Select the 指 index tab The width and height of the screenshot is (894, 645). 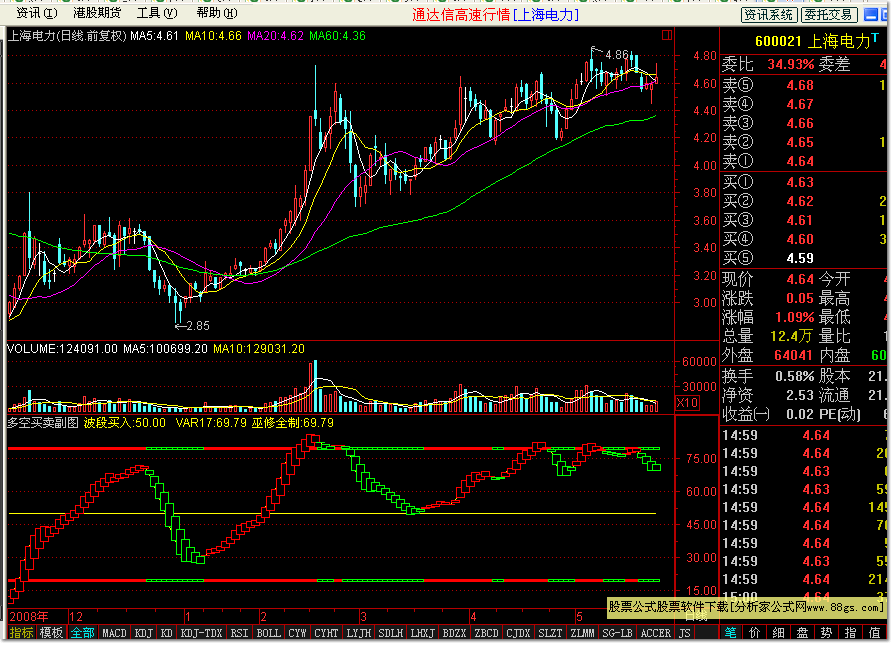point(850,632)
